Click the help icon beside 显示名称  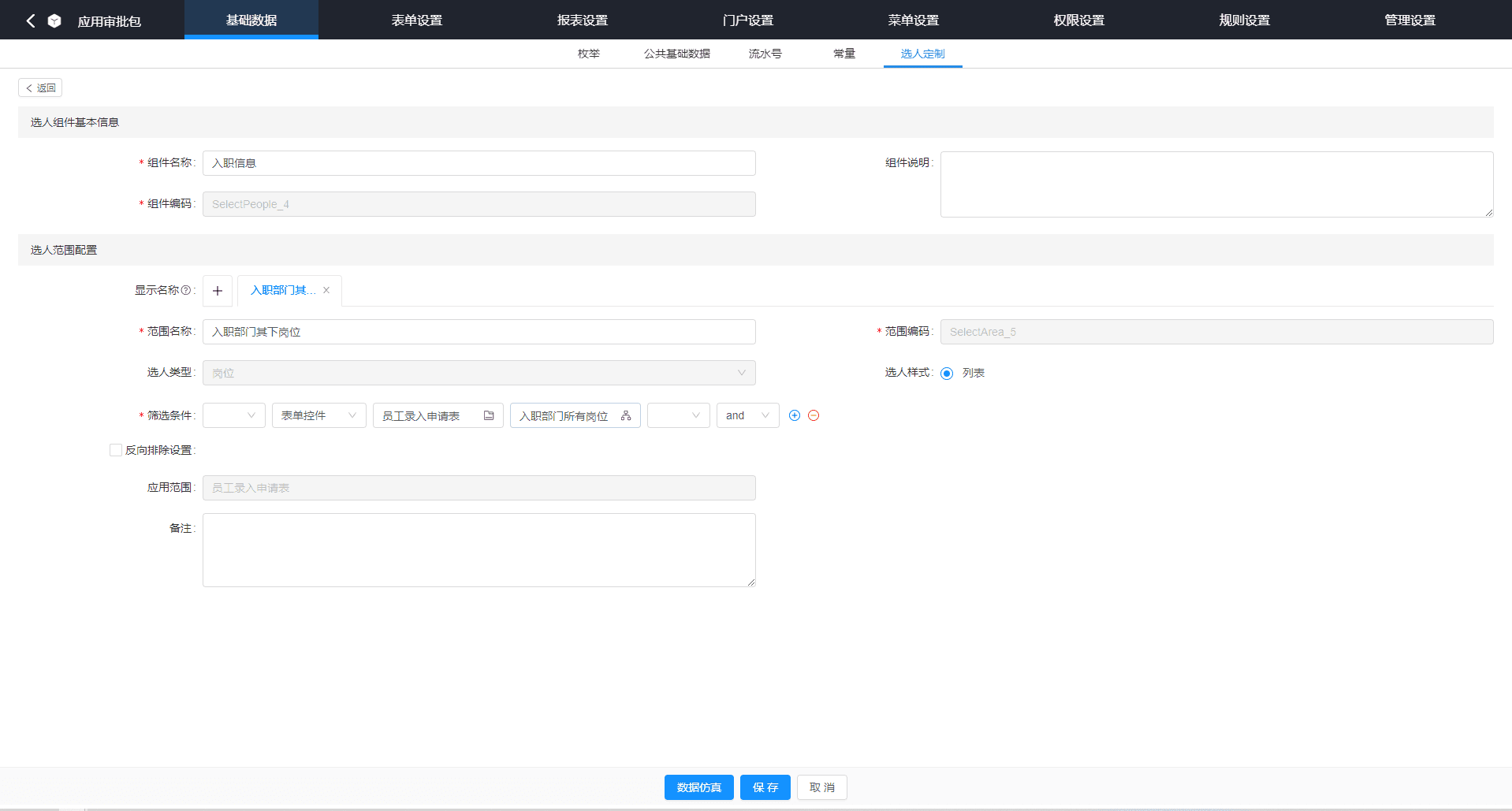click(x=186, y=290)
